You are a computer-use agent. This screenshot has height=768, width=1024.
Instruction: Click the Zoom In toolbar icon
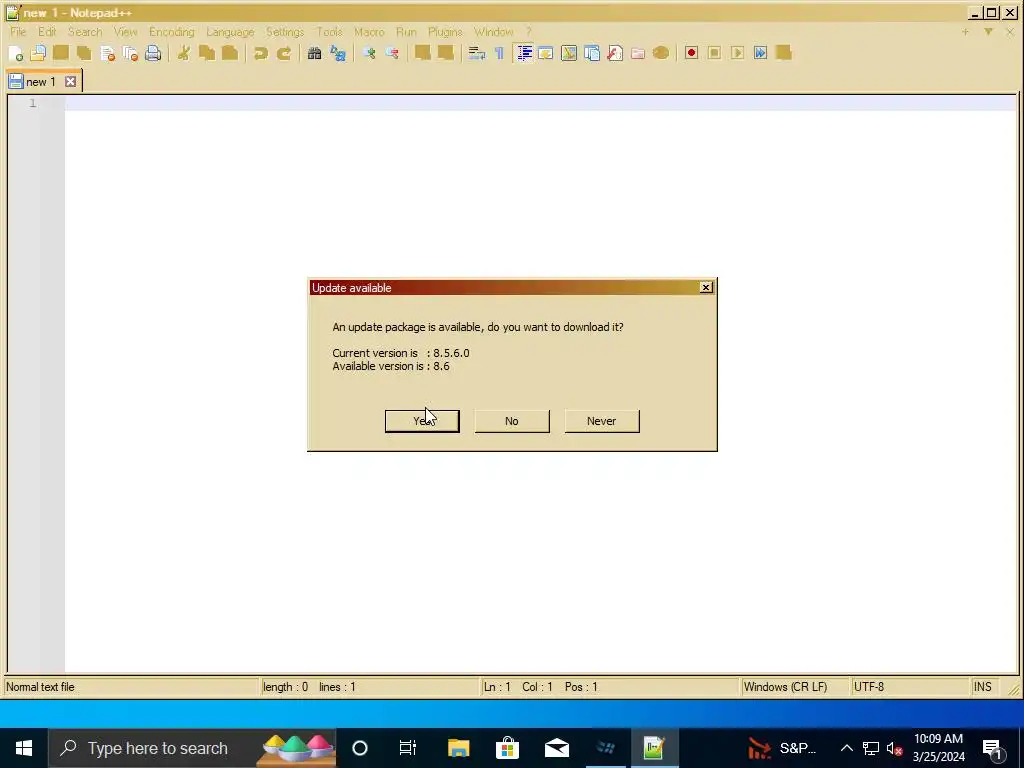[x=369, y=54]
